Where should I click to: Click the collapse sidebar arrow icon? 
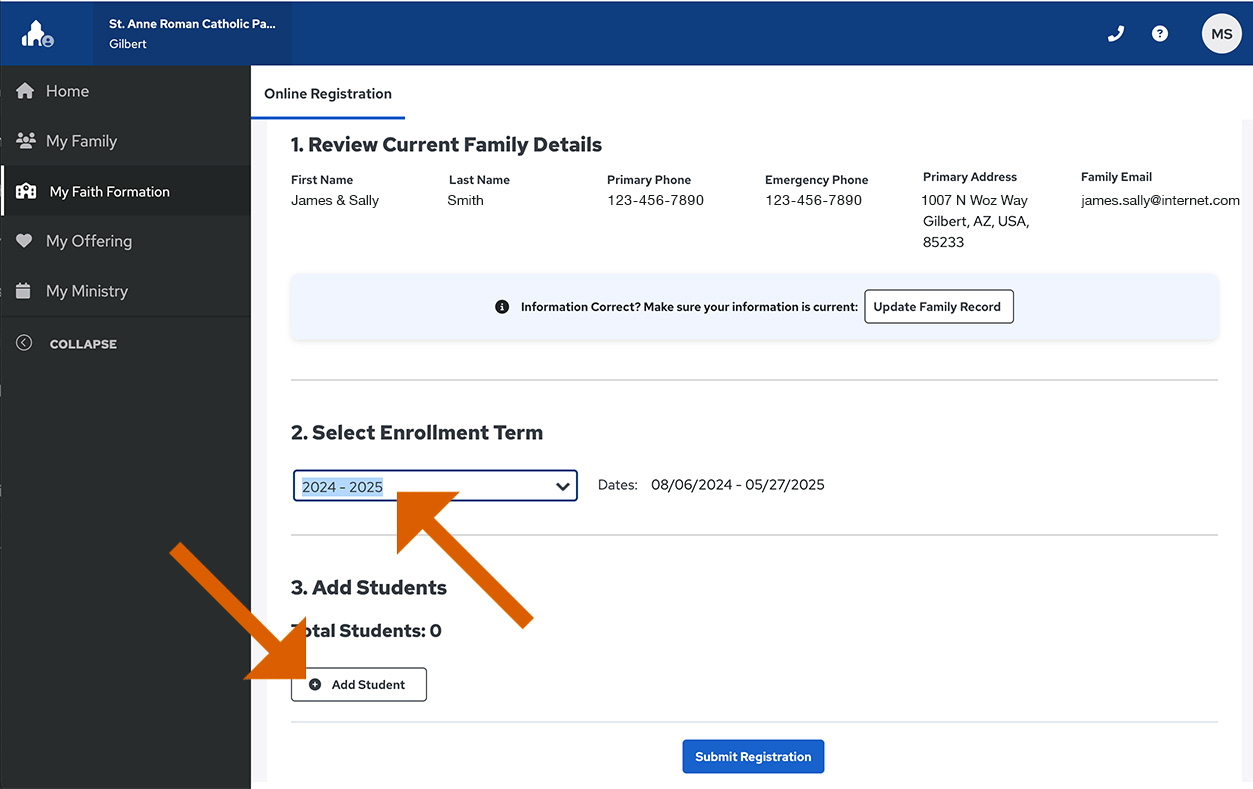[25, 343]
